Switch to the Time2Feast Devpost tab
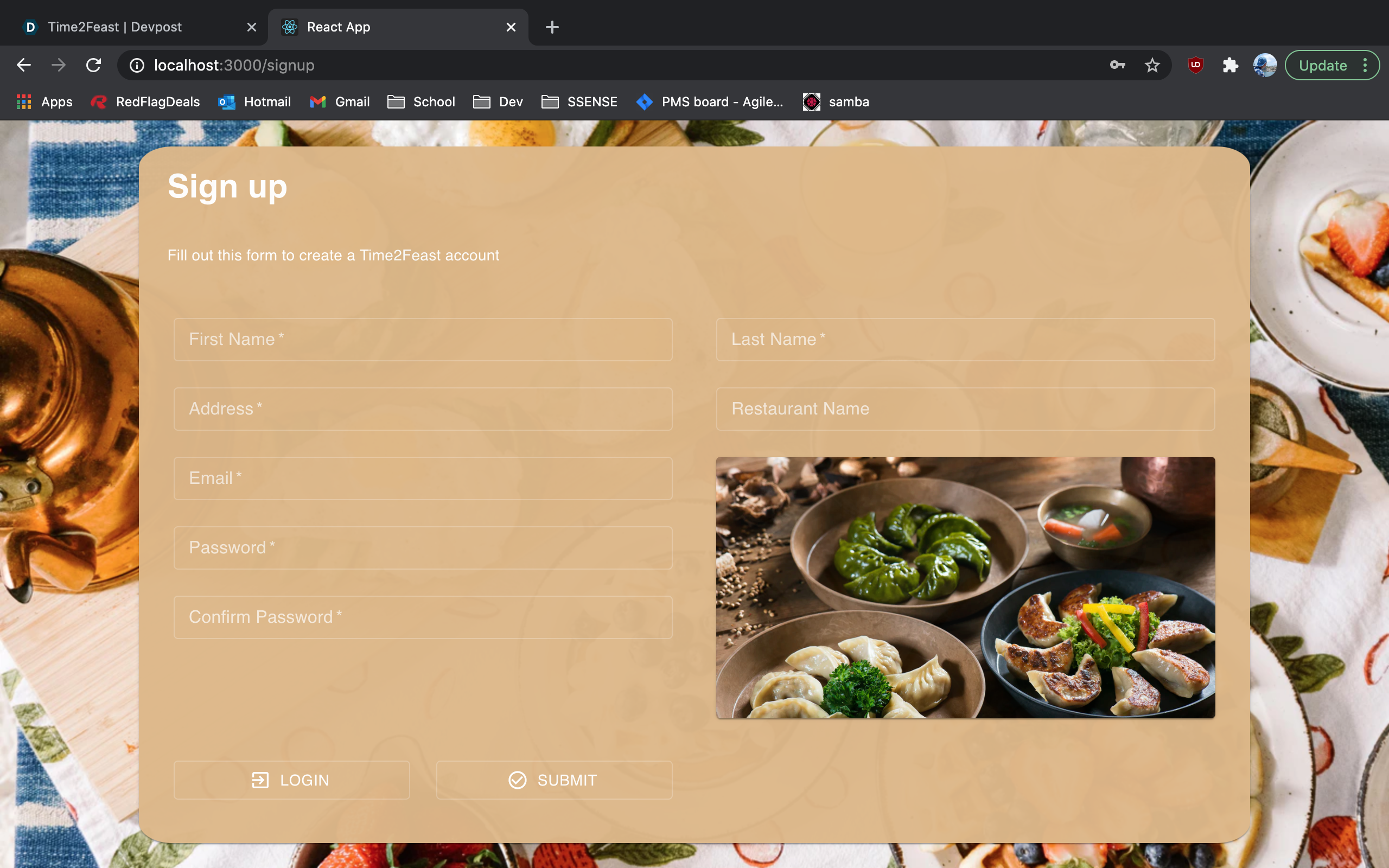Viewport: 1389px width, 868px height. (x=115, y=27)
